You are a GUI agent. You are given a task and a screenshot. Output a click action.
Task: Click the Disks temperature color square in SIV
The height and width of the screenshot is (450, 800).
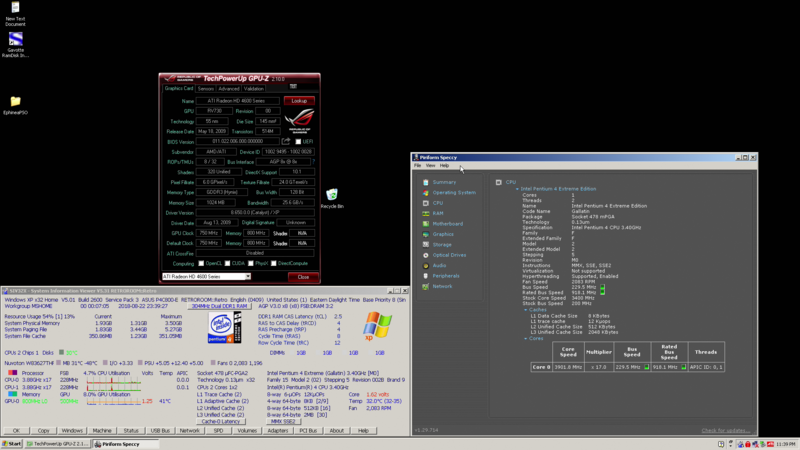(61, 353)
